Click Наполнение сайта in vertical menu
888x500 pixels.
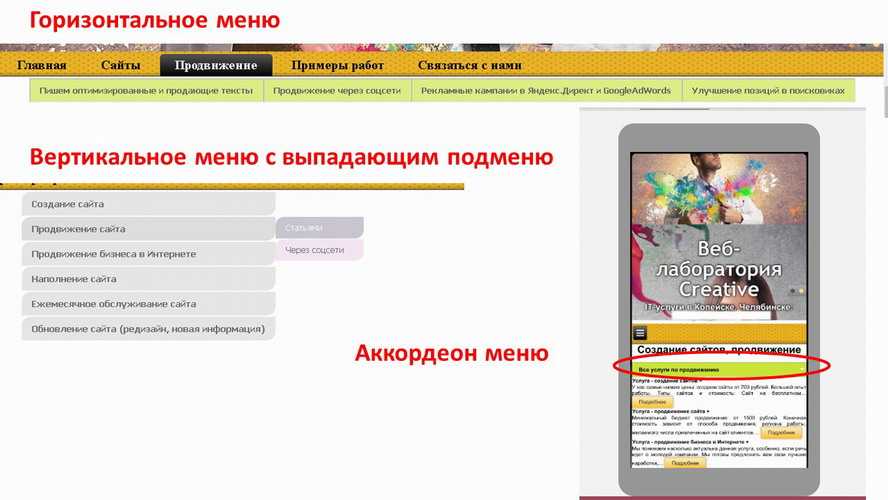point(147,279)
